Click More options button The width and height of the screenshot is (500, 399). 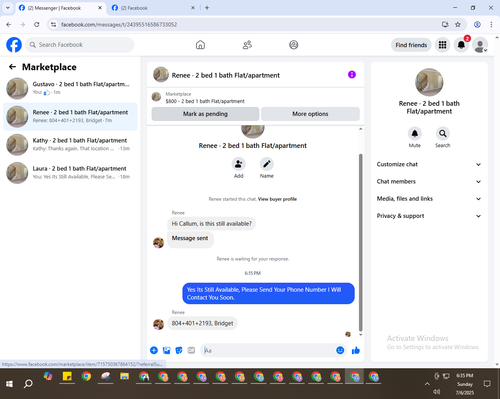pos(310,114)
